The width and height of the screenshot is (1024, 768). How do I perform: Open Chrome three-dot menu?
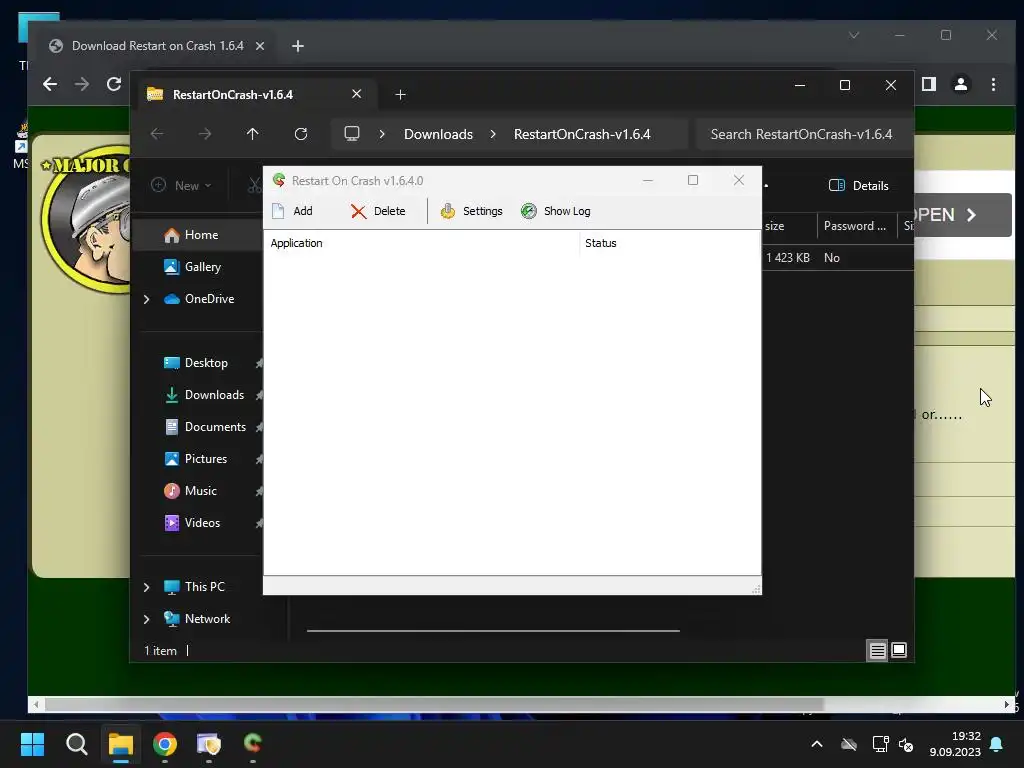click(993, 84)
